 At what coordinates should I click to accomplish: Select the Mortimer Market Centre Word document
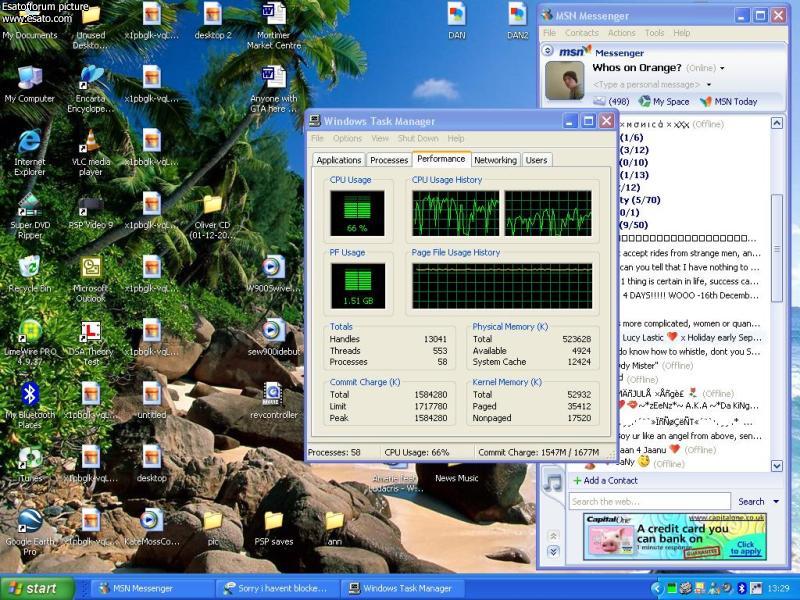[274, 26]
